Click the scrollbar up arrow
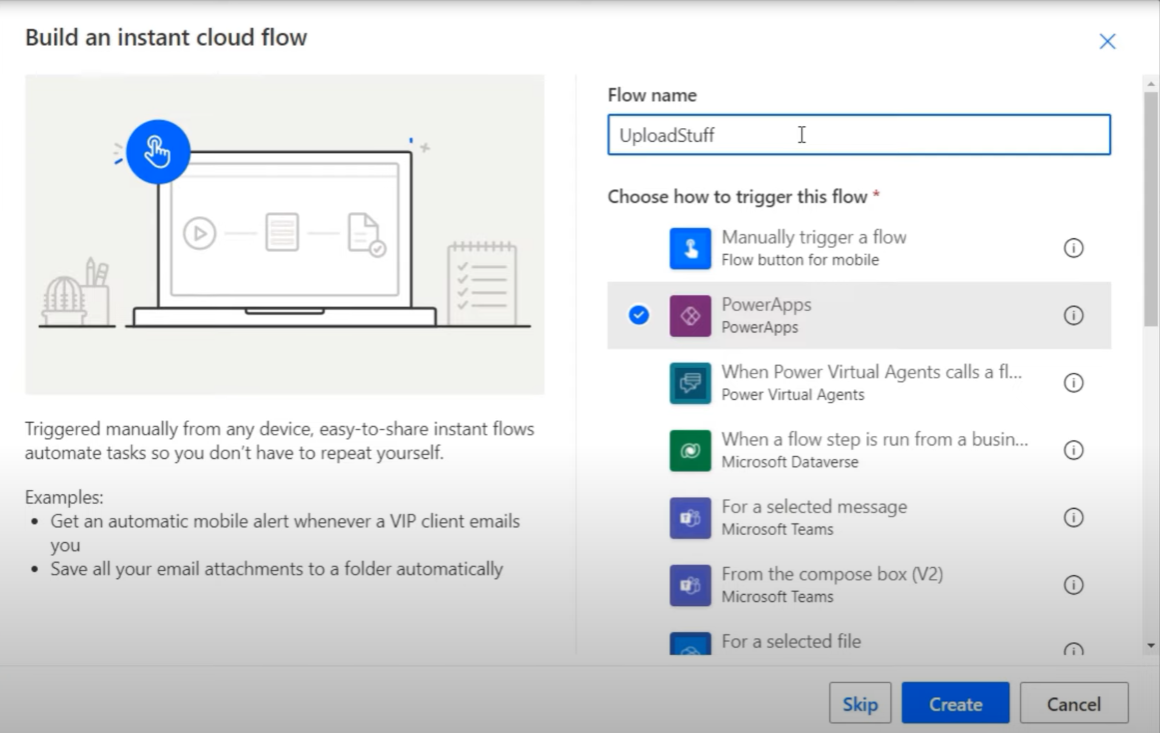 pyautogui.click(x=1150, y=84)
